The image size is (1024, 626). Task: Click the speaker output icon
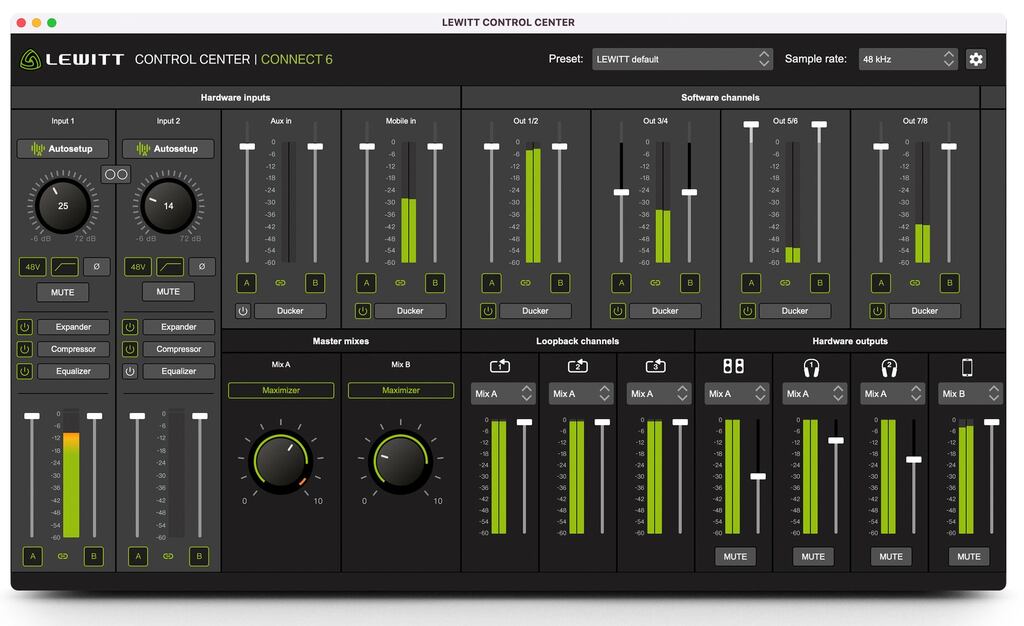pos(733,366)
